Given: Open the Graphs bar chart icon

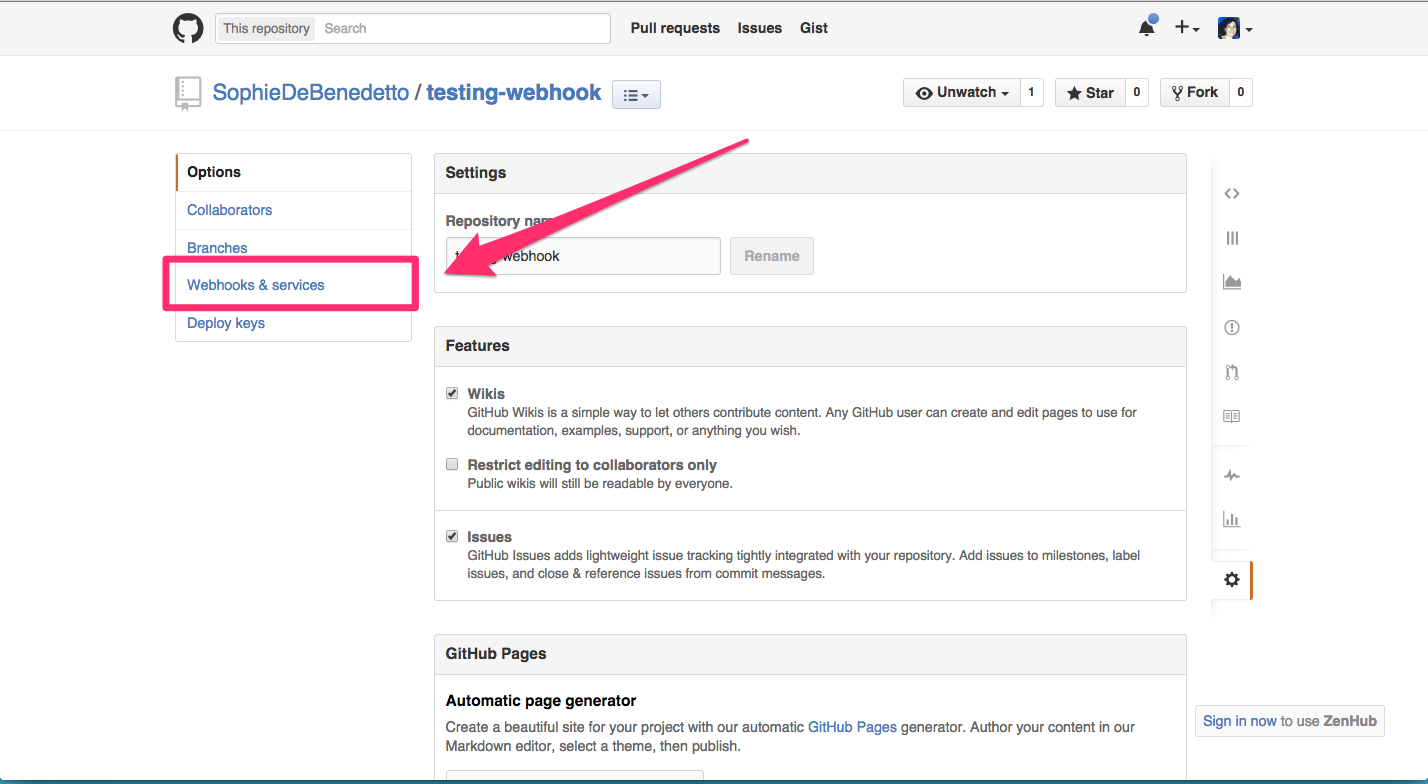Looking at the screenshot, I should (x=1231, y=520).
